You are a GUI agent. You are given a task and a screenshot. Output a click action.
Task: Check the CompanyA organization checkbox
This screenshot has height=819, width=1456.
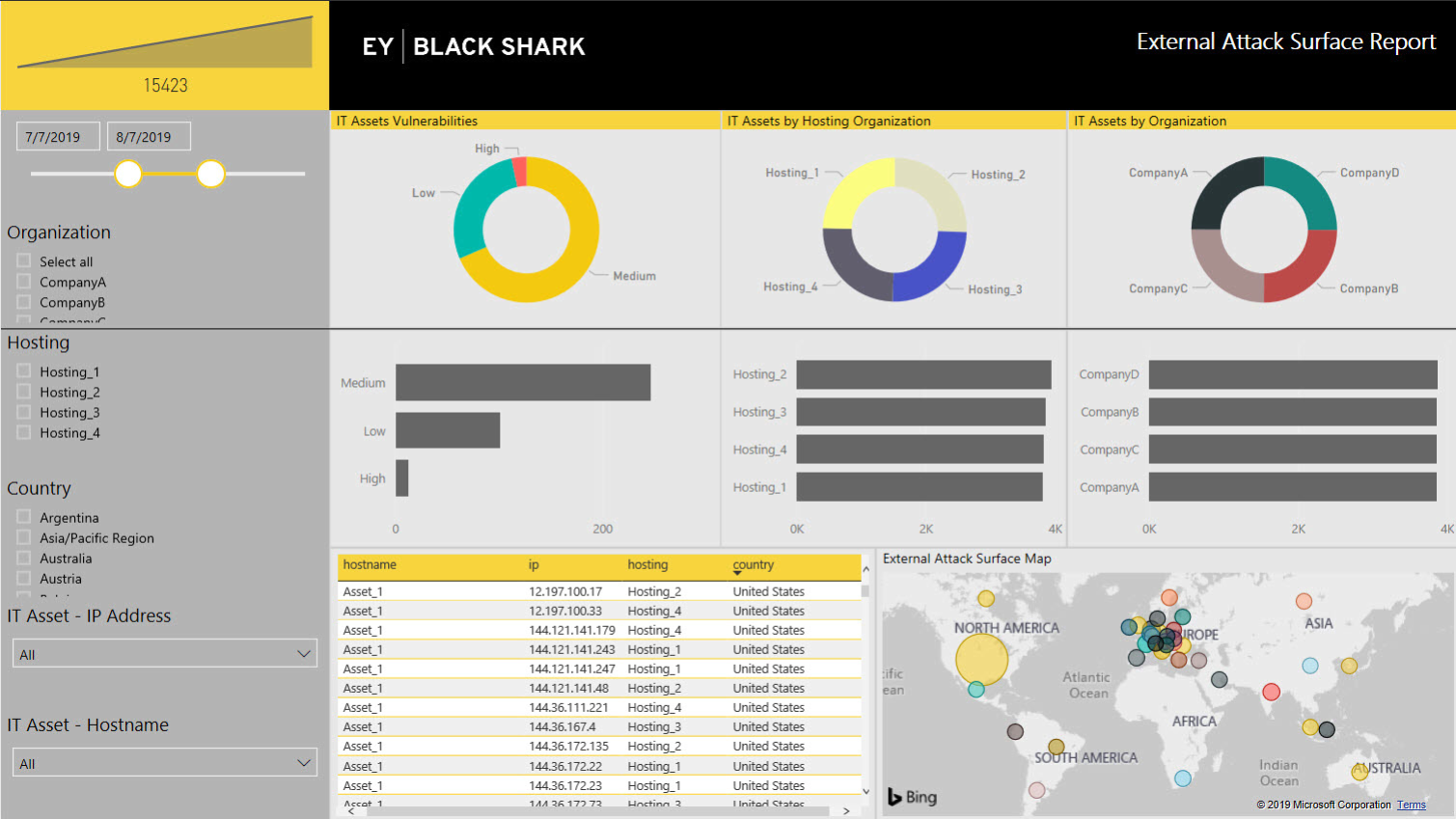(x=24, y=282)
